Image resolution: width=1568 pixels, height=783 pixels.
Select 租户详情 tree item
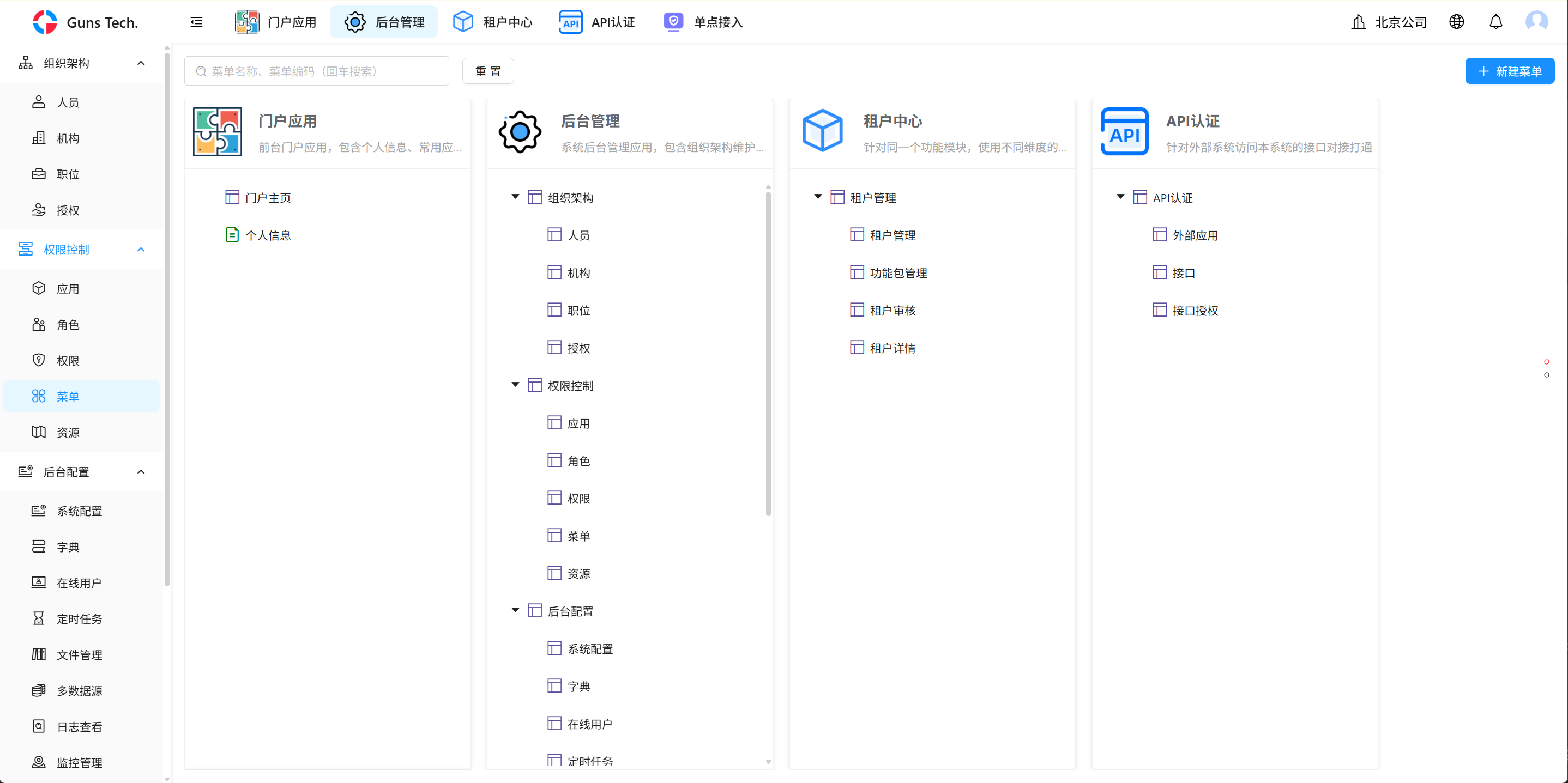click(x=892, y=349)
